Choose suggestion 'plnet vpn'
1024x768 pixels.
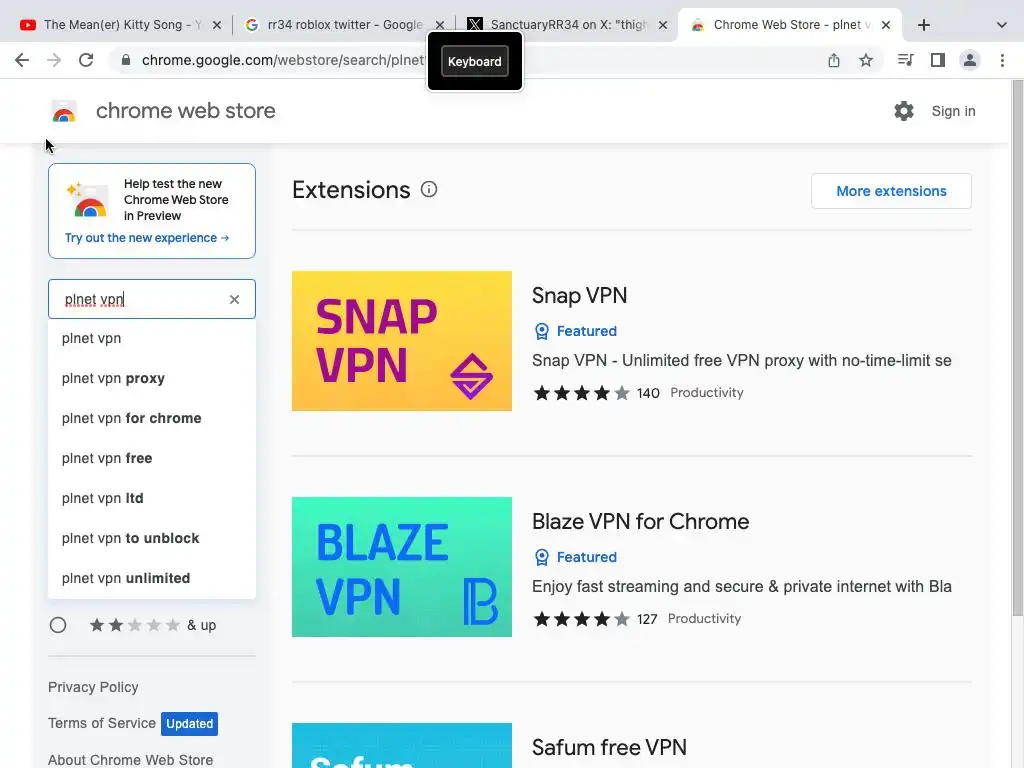(x=152, y=338)
